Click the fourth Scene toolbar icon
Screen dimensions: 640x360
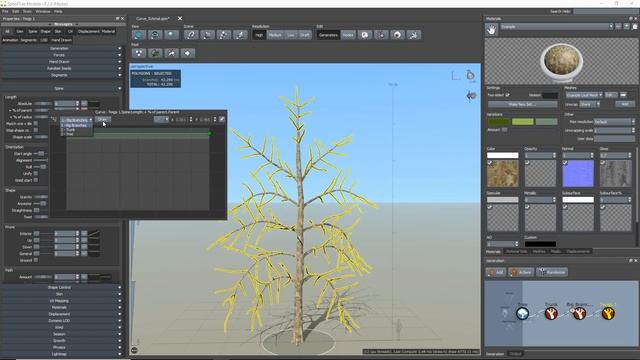click(240, 35)
